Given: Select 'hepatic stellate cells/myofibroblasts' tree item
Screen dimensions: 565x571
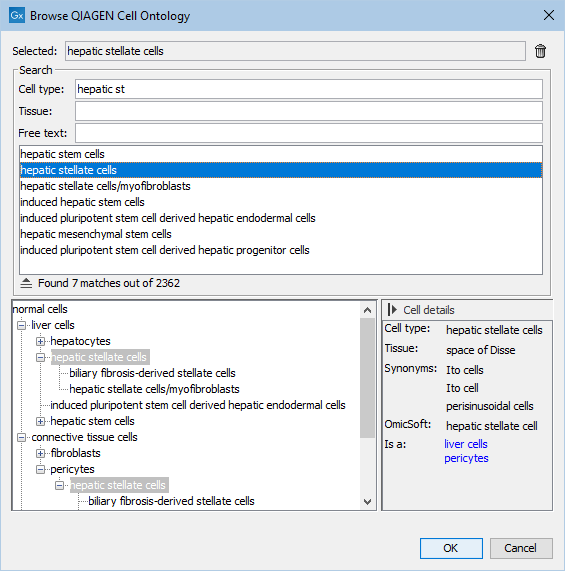Looking at the screenshot, I should [154, 389].
